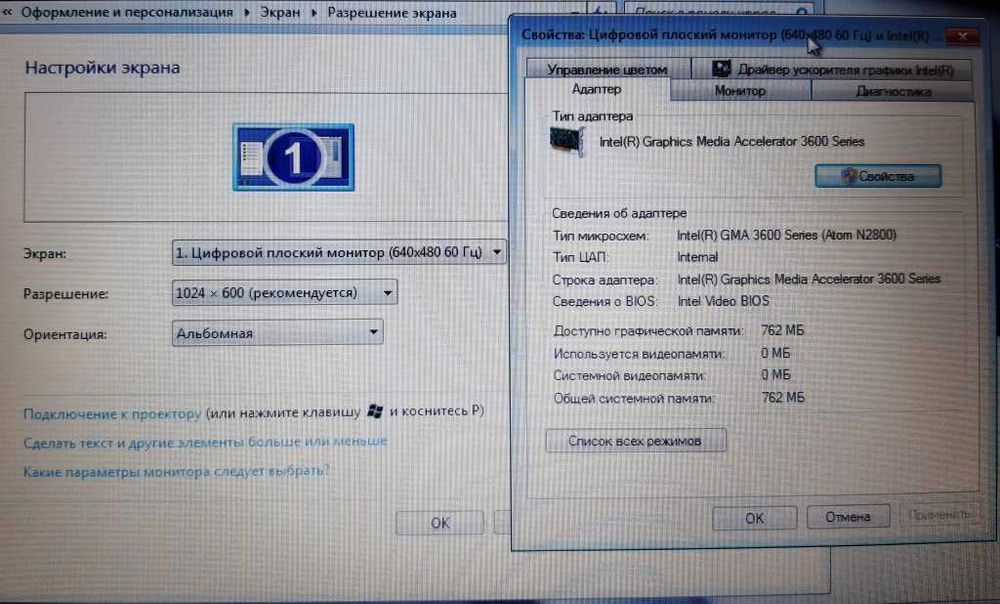Click Экран in the breadcrumb path
1000x604 pixels.
click(280, 13)
